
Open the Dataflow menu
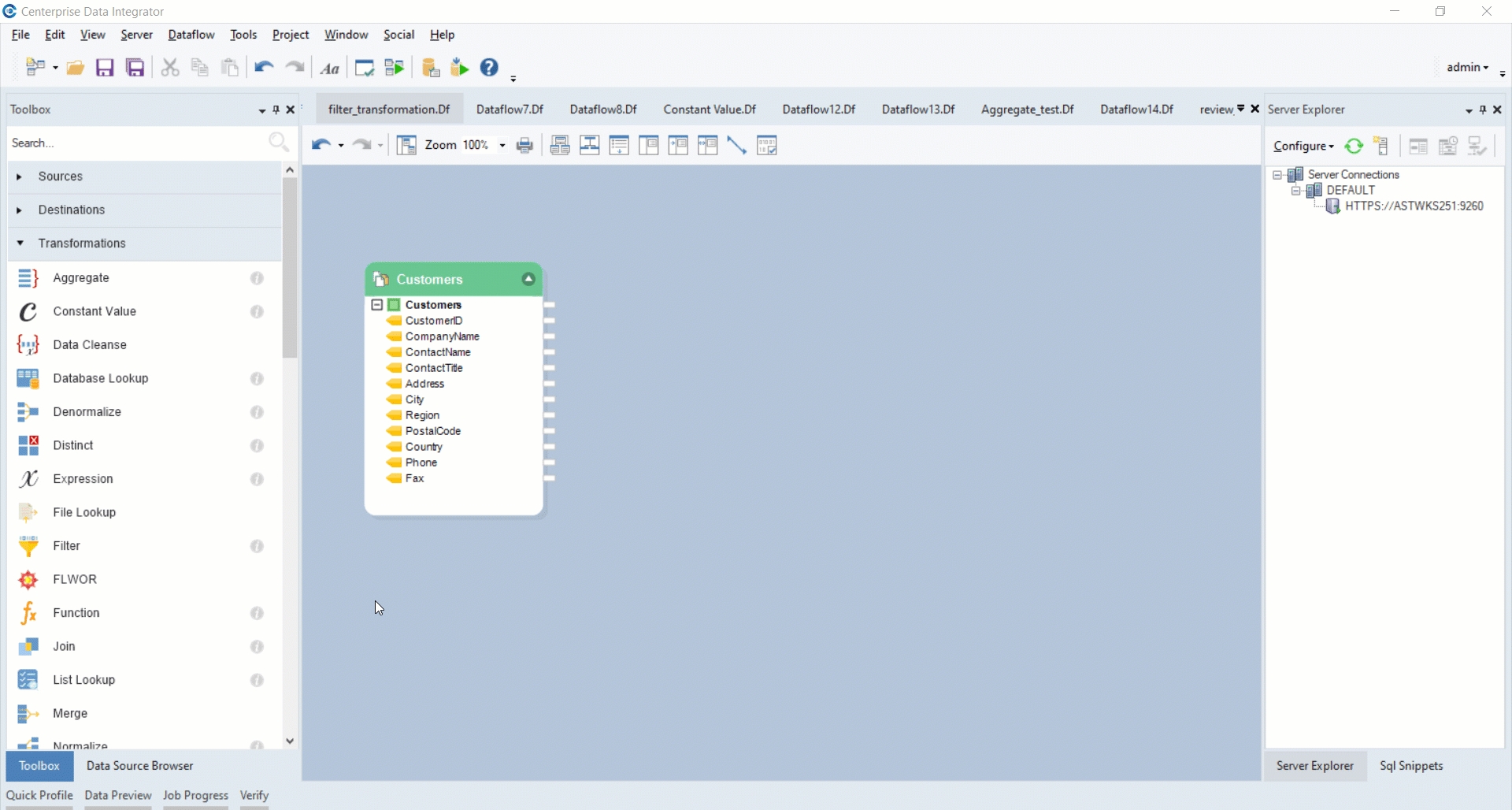(x=191, y=35)
